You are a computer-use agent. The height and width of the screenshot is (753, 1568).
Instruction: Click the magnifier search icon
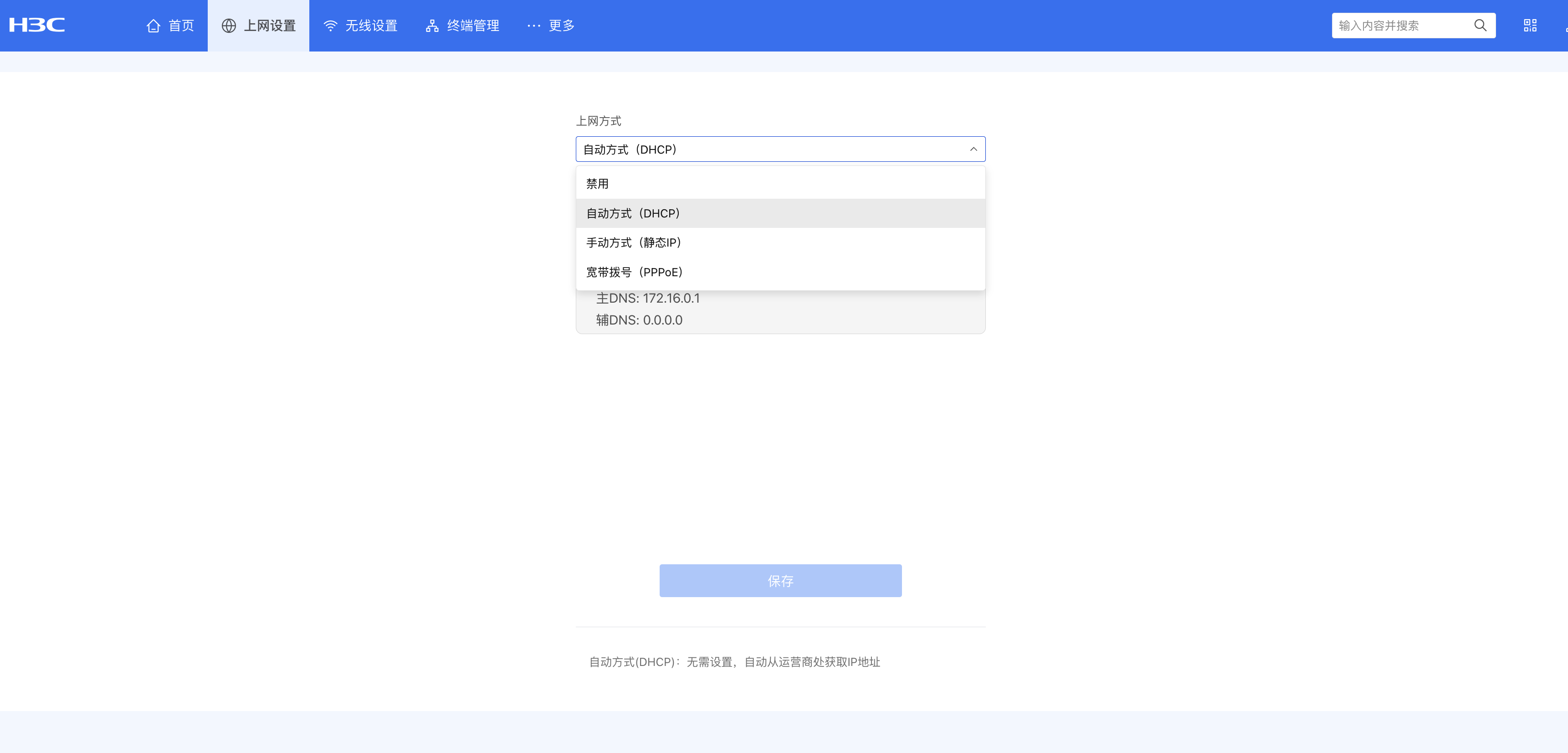click(x=1480, y=26)
